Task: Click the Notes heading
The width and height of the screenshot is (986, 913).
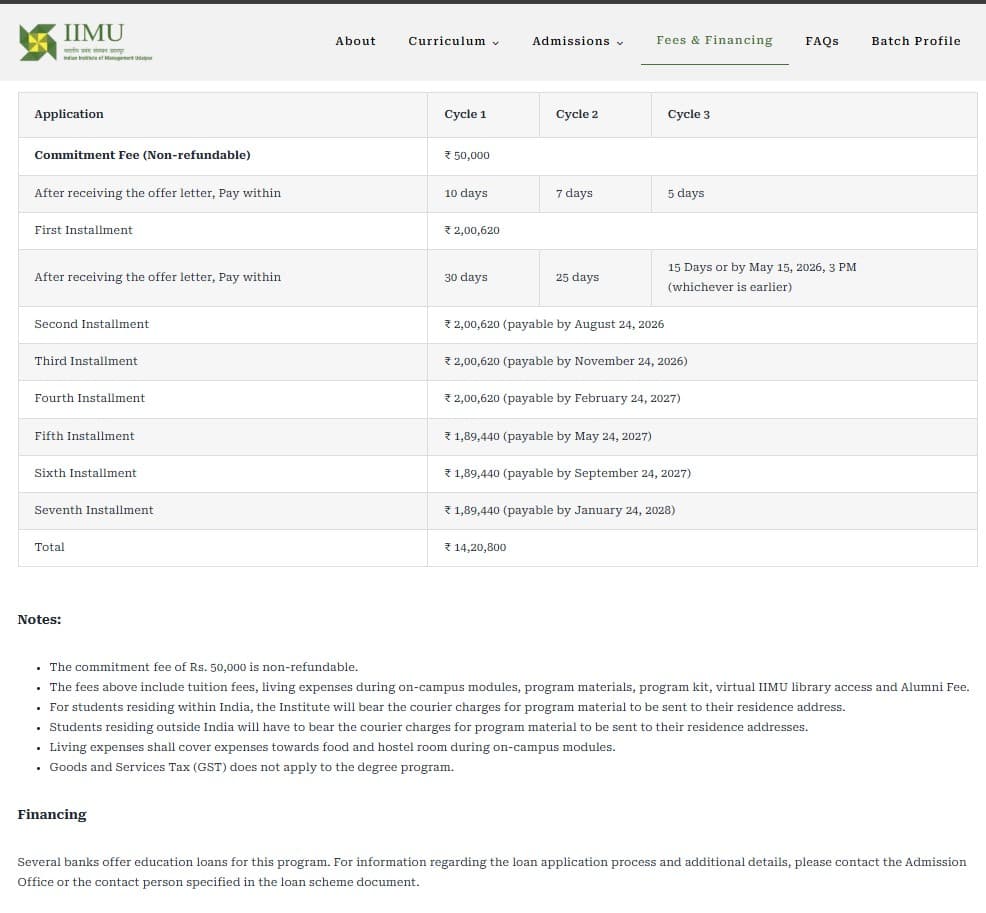Action: [39, 619]
